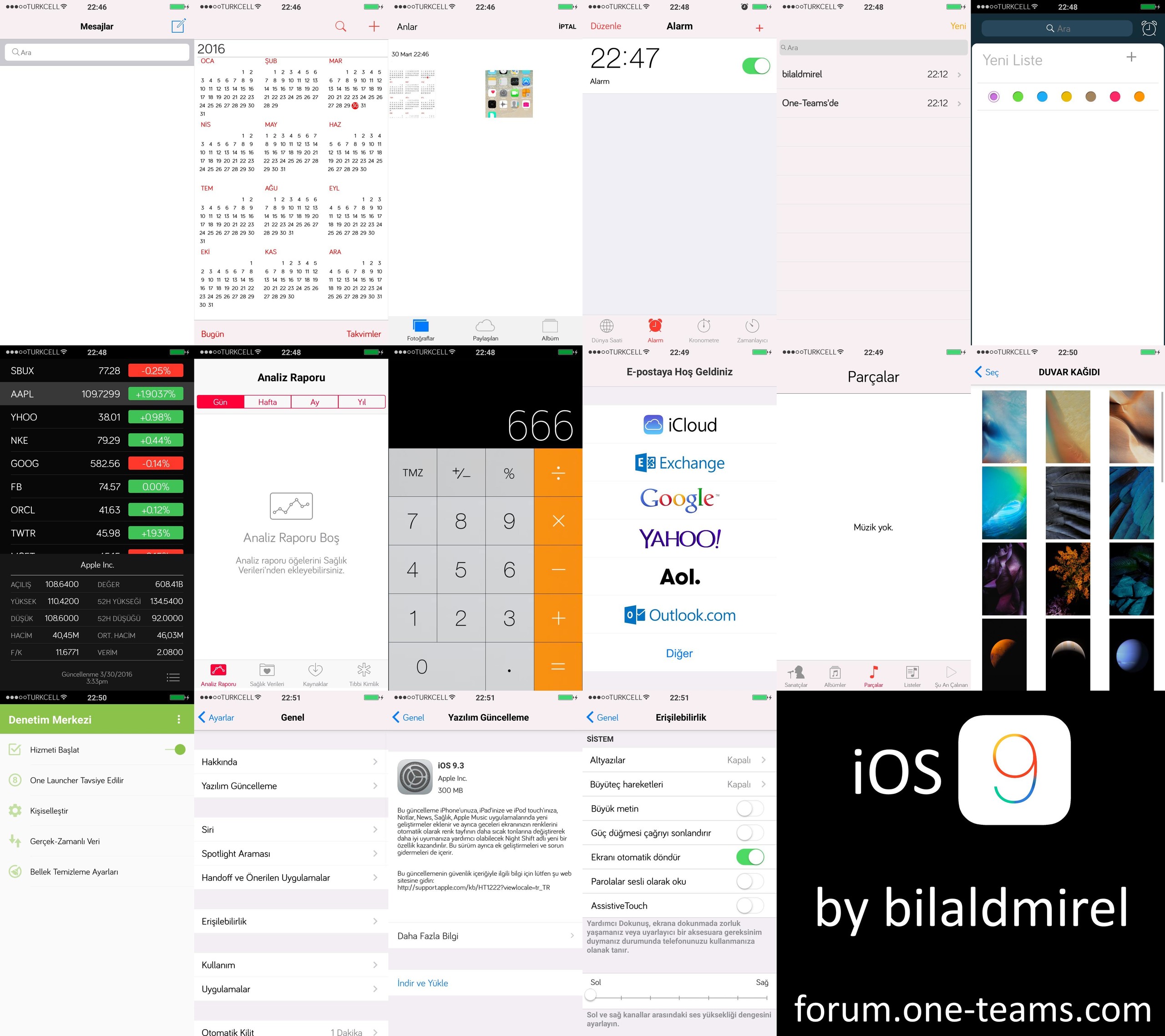
Task: Turn off the 22:47 alarm switch
Action: click(756, 66)
